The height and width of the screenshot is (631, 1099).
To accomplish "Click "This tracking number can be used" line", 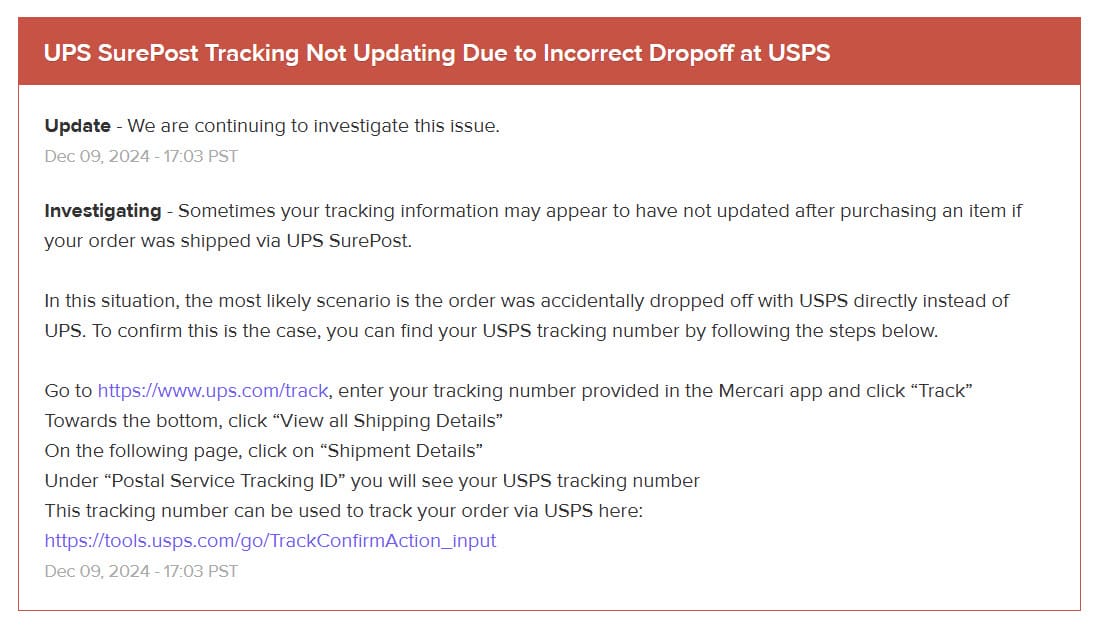I will (344, 511).
